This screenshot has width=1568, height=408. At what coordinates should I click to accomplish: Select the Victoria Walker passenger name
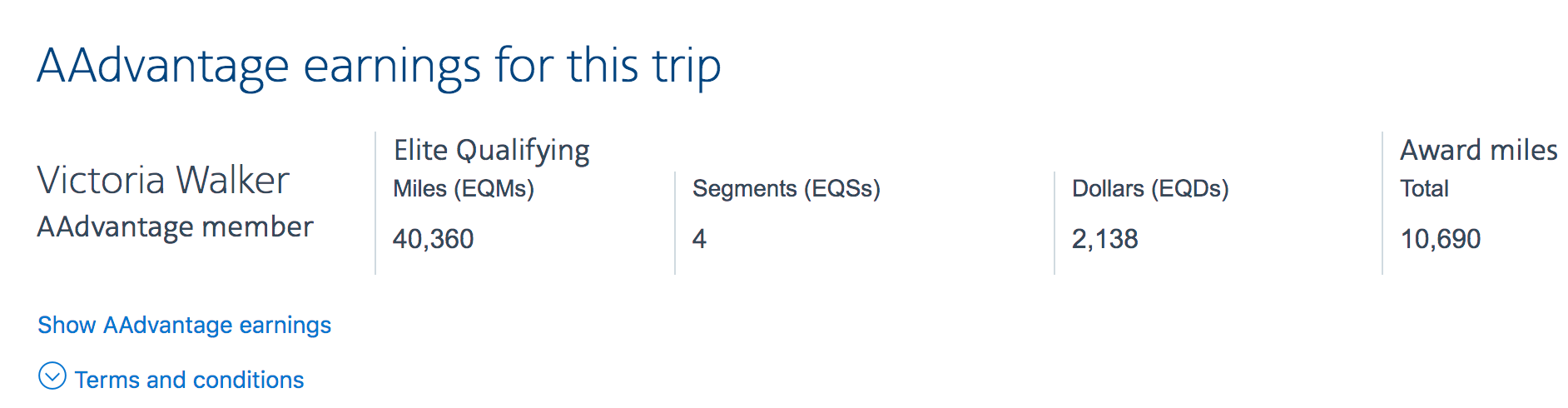(x=163, y=180)
